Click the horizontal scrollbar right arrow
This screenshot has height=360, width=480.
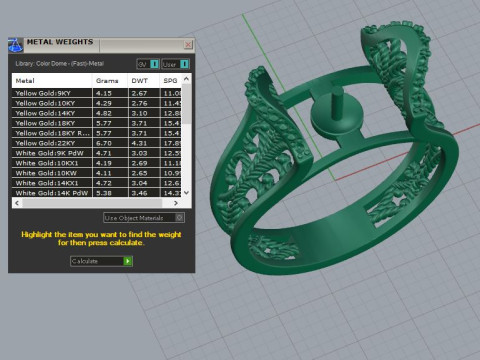(176, 203)
